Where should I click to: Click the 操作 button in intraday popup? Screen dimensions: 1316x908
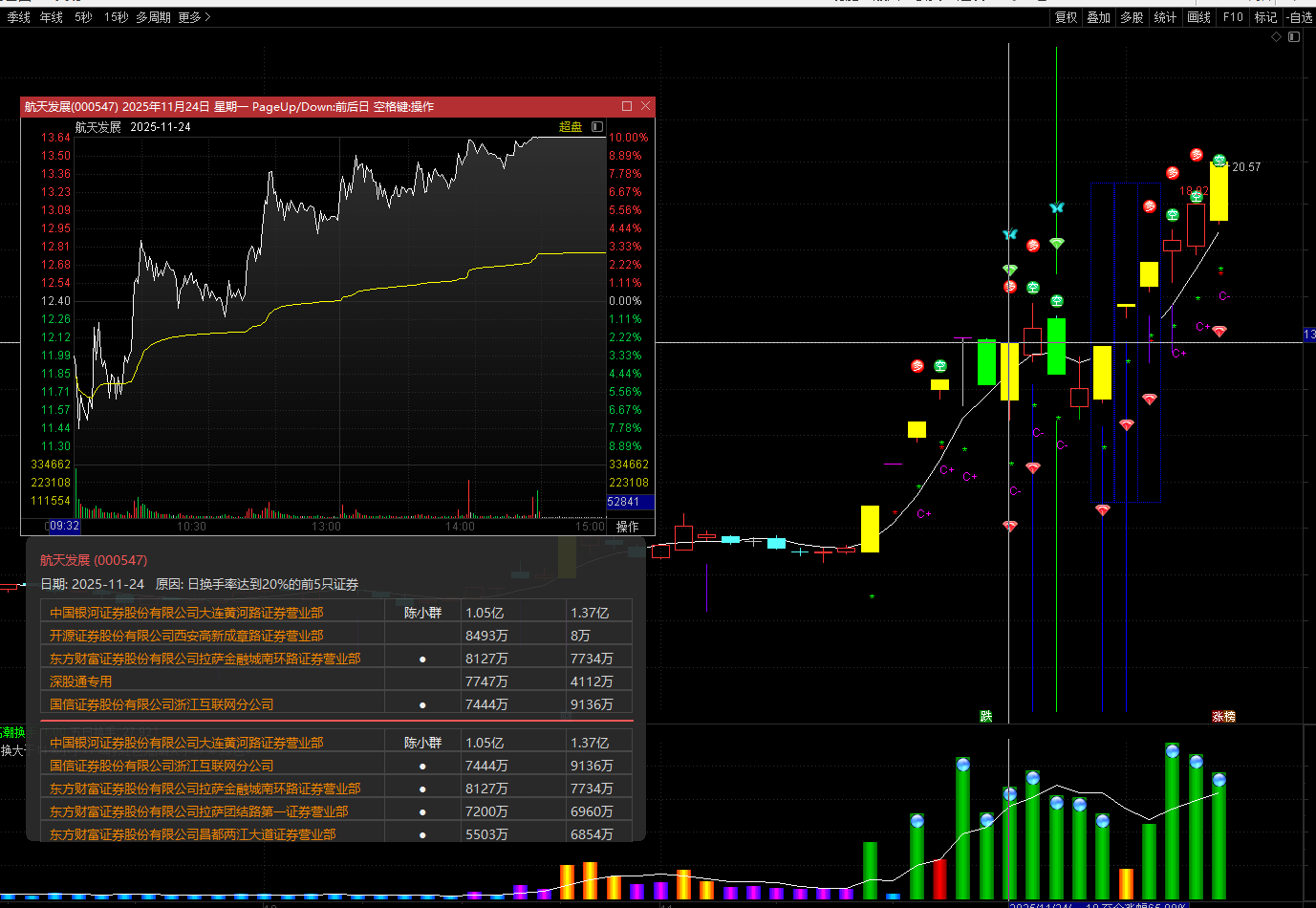[x=627, y=527]
